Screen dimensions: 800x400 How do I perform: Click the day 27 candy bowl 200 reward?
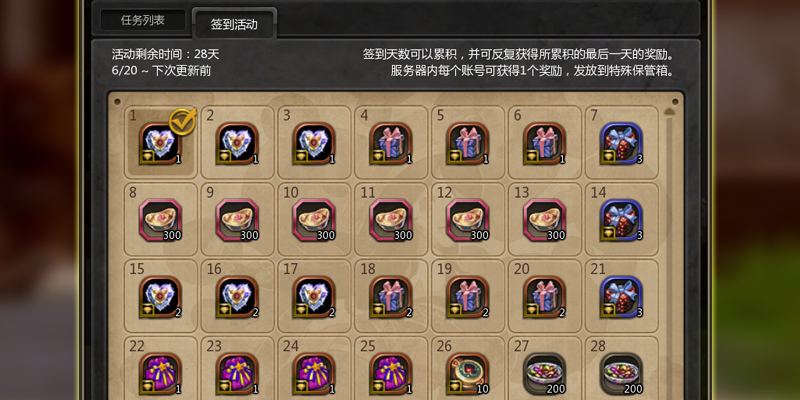pyautogui.click(x=544, y=374)
